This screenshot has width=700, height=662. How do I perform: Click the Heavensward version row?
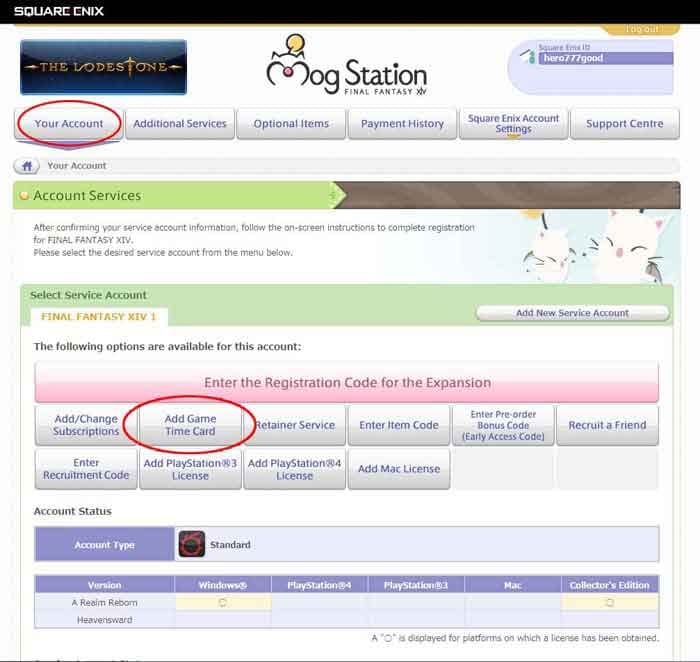[x=346, y=620]
